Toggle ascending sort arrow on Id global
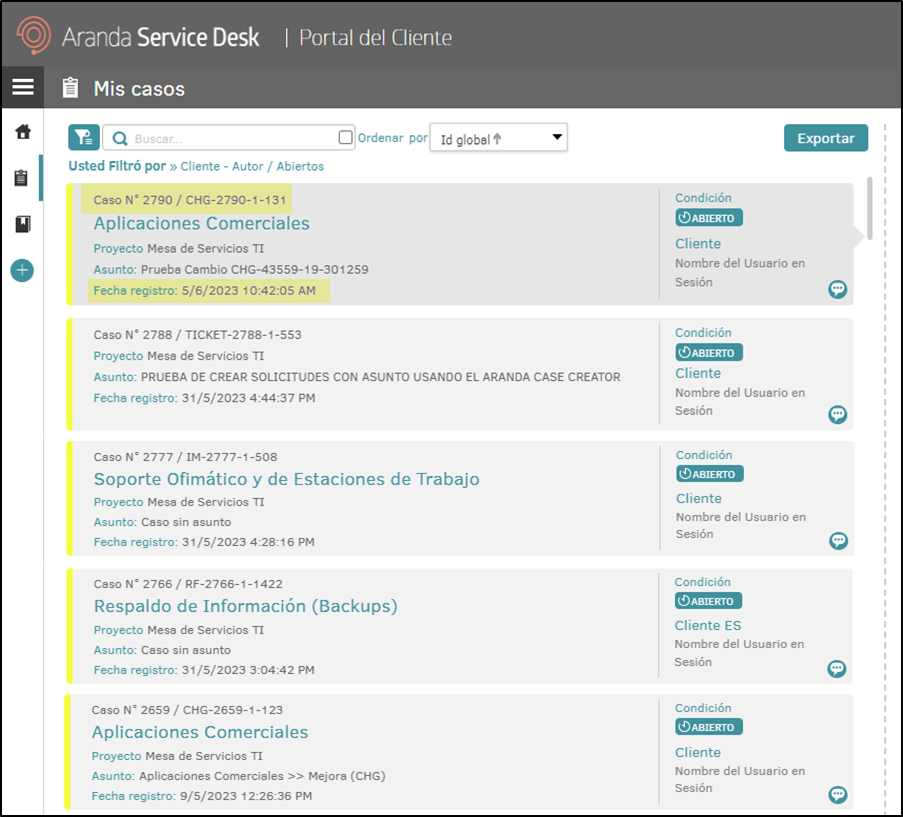 (x=497, y=139)
